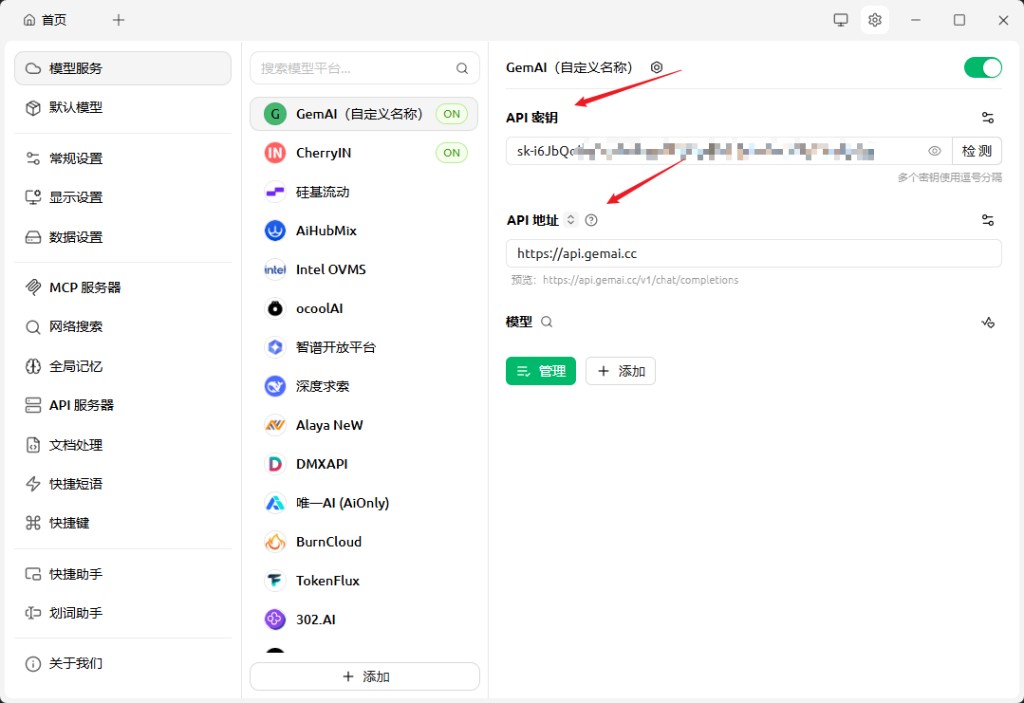Open the help question-mark icon next to API 地址
The width and height of the screenshot is (1024, 703).
(x=591, y=219)
